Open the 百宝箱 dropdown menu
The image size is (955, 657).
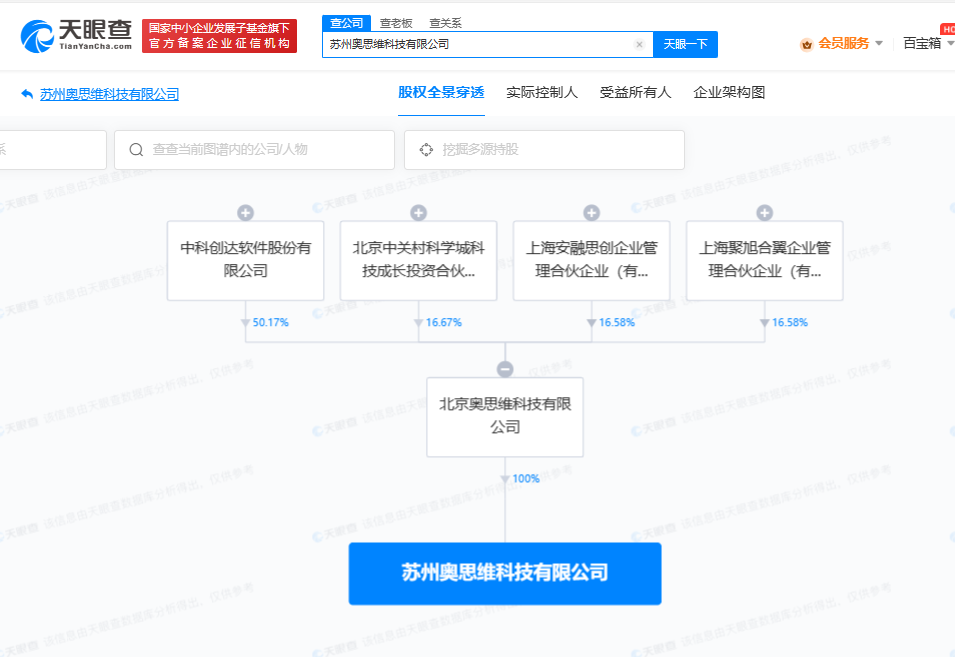927,43
